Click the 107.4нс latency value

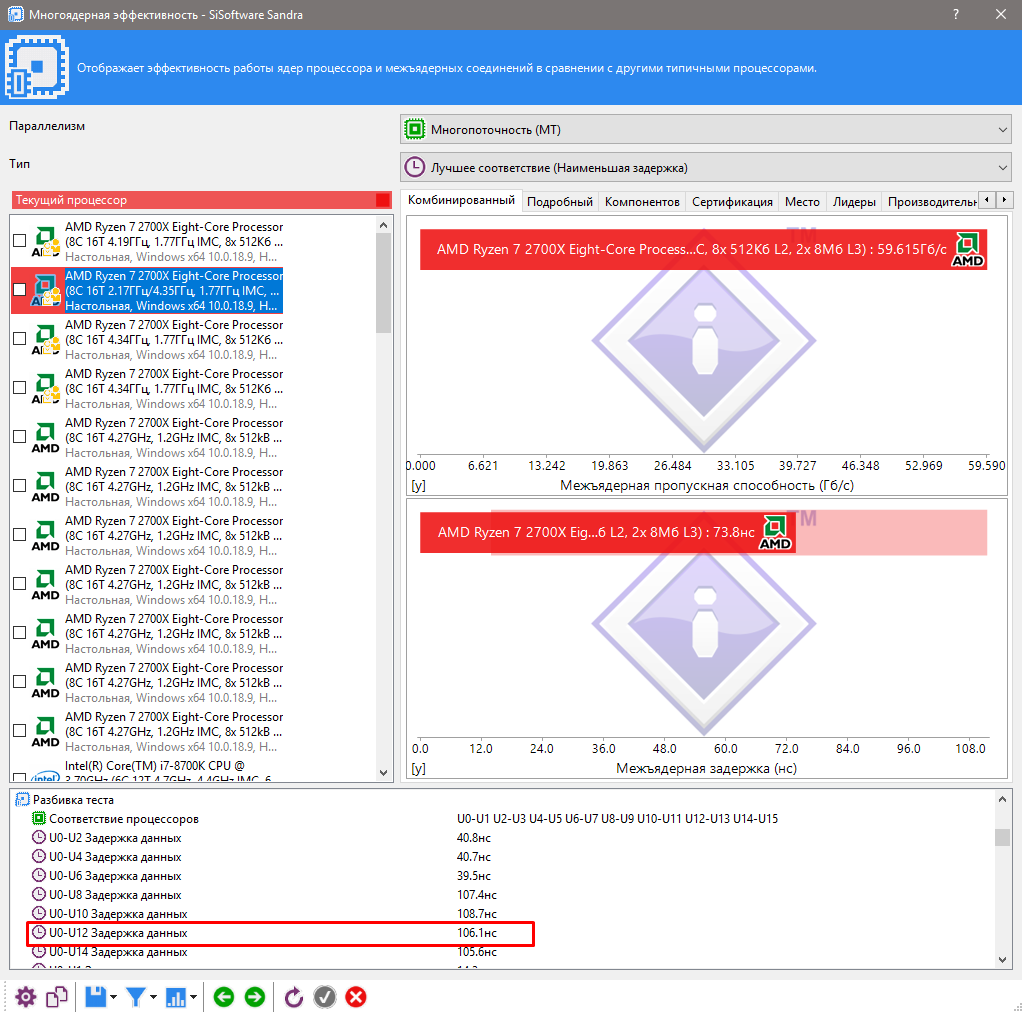[476, 894]
